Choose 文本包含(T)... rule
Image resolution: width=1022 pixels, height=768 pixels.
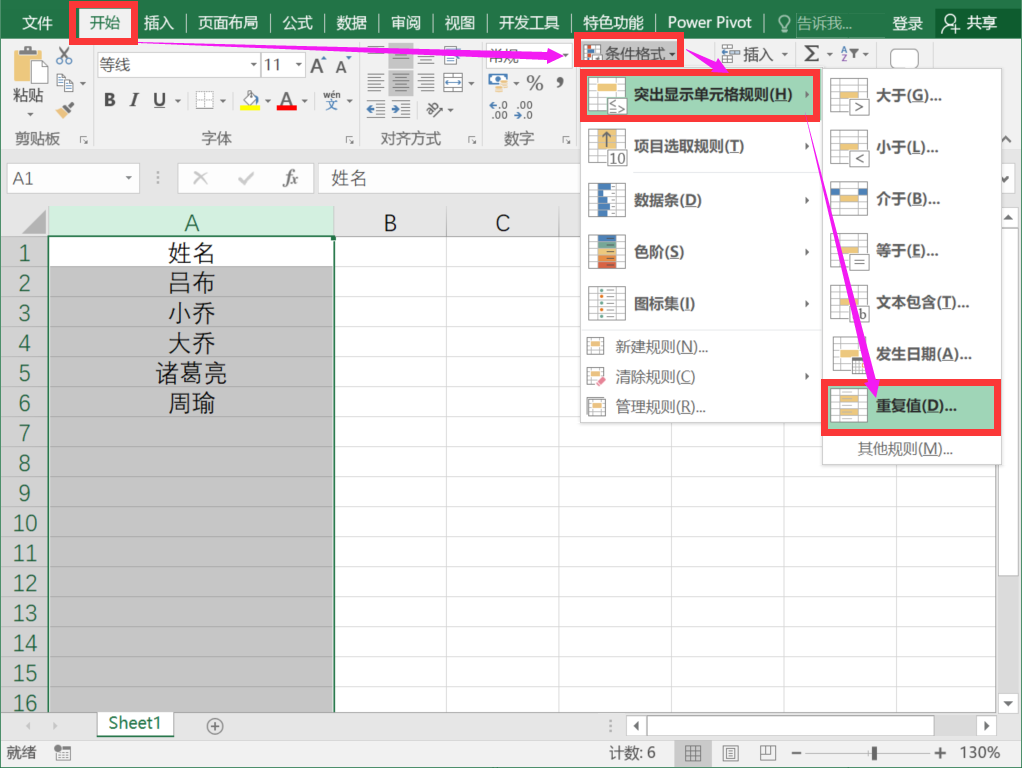point(909,303)
